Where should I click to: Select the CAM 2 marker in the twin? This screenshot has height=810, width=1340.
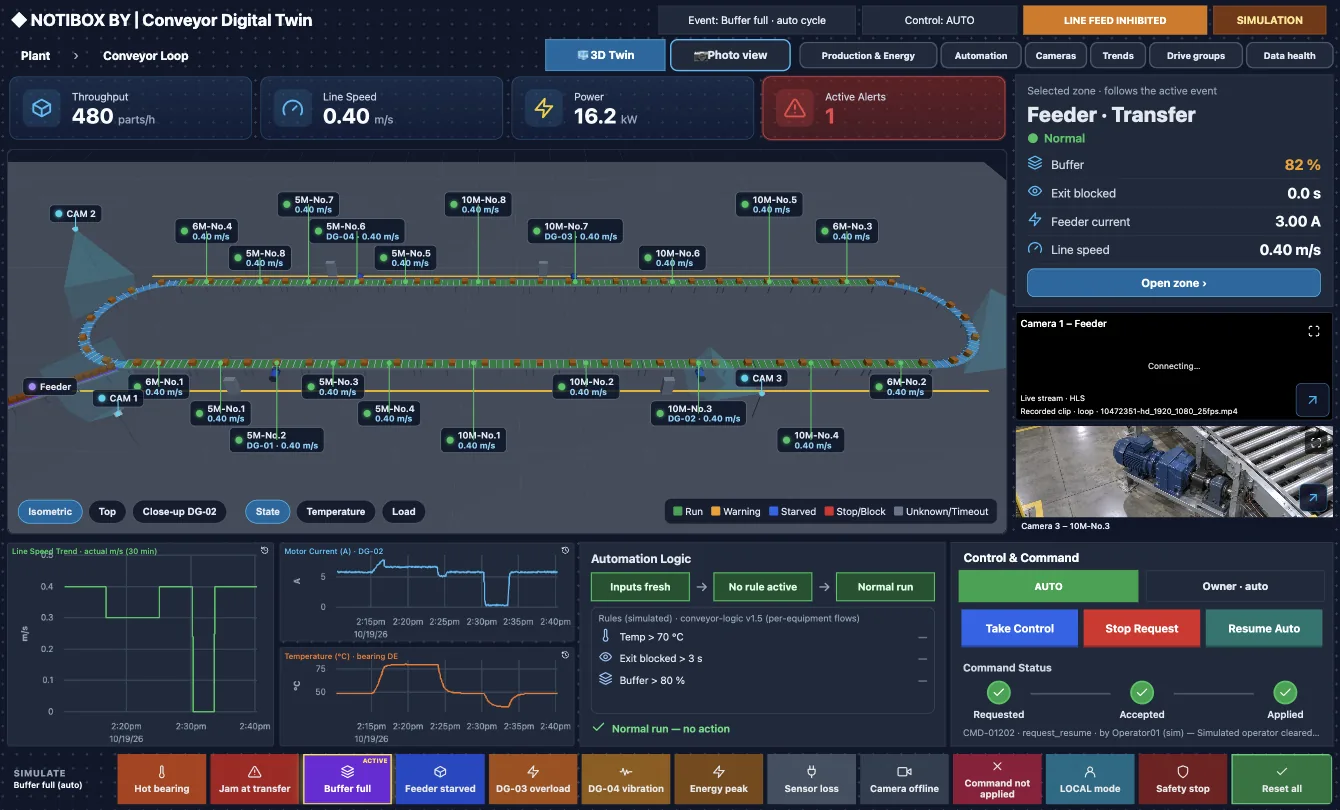pyautogui.click(x=76, y=214)
